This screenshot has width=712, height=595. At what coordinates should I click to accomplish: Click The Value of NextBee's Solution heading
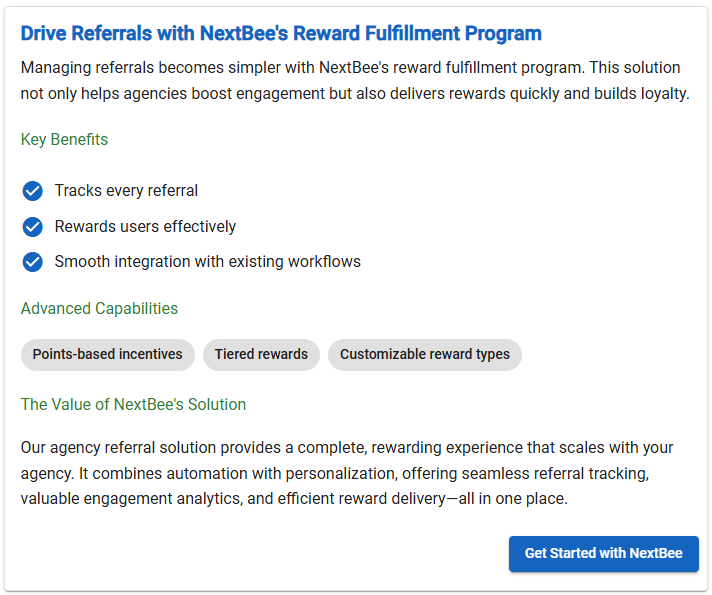[133, 404]
